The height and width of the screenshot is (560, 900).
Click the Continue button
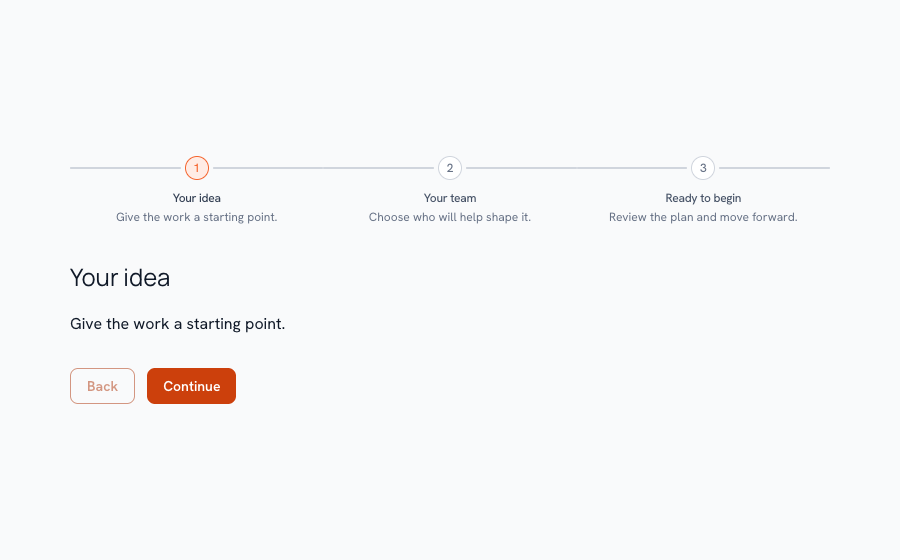(191, 386)
